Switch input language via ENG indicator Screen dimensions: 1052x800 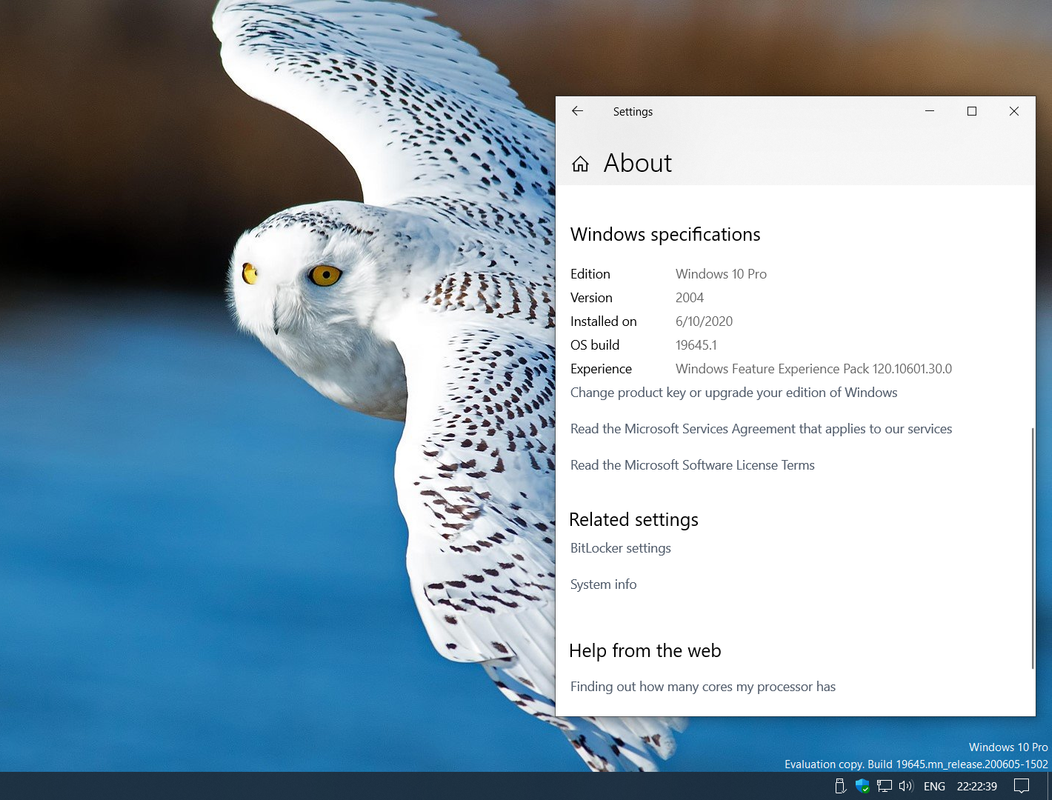(x=934, y=787)
